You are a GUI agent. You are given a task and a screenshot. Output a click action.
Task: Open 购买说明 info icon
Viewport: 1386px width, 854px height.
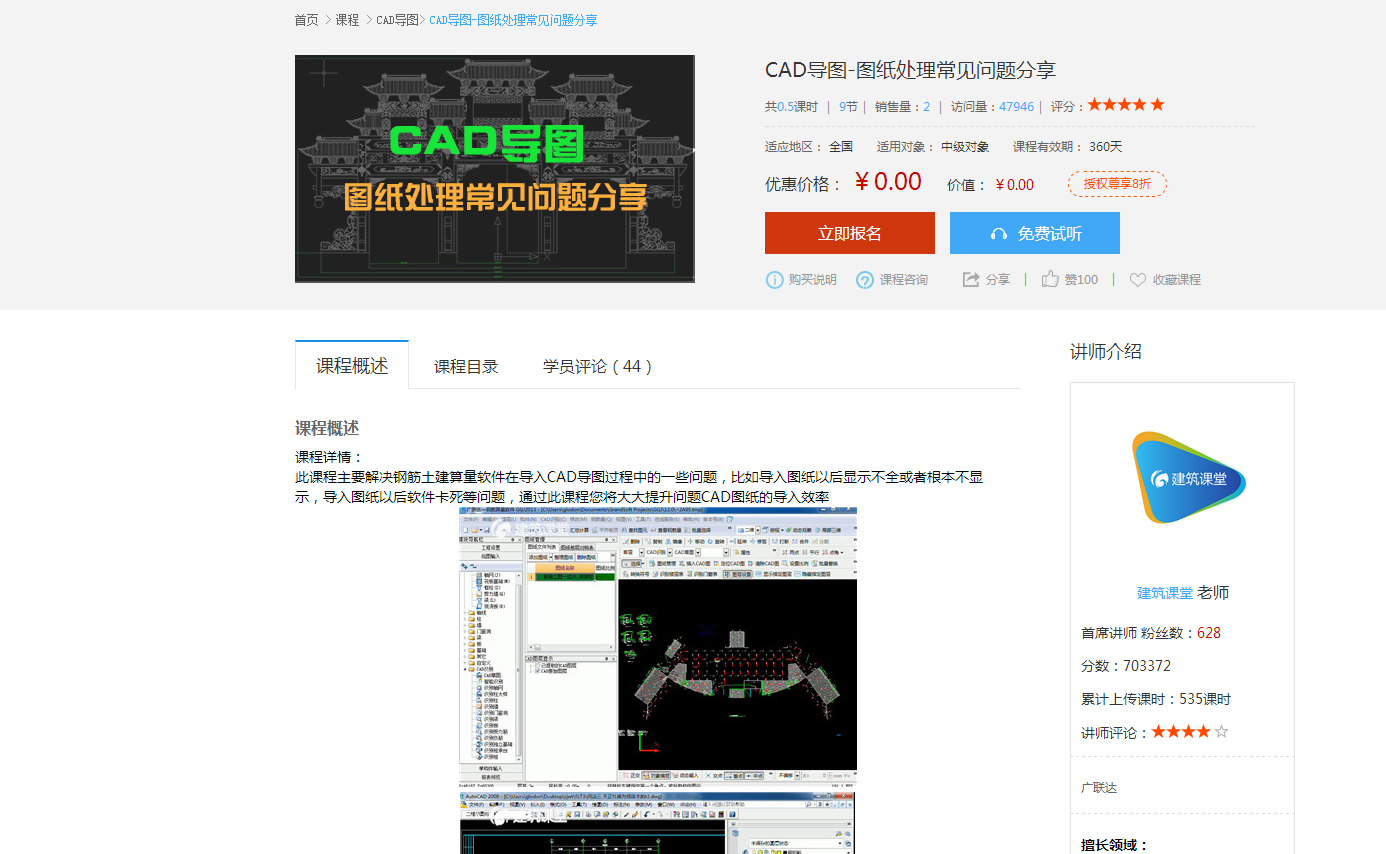(774, 280)
